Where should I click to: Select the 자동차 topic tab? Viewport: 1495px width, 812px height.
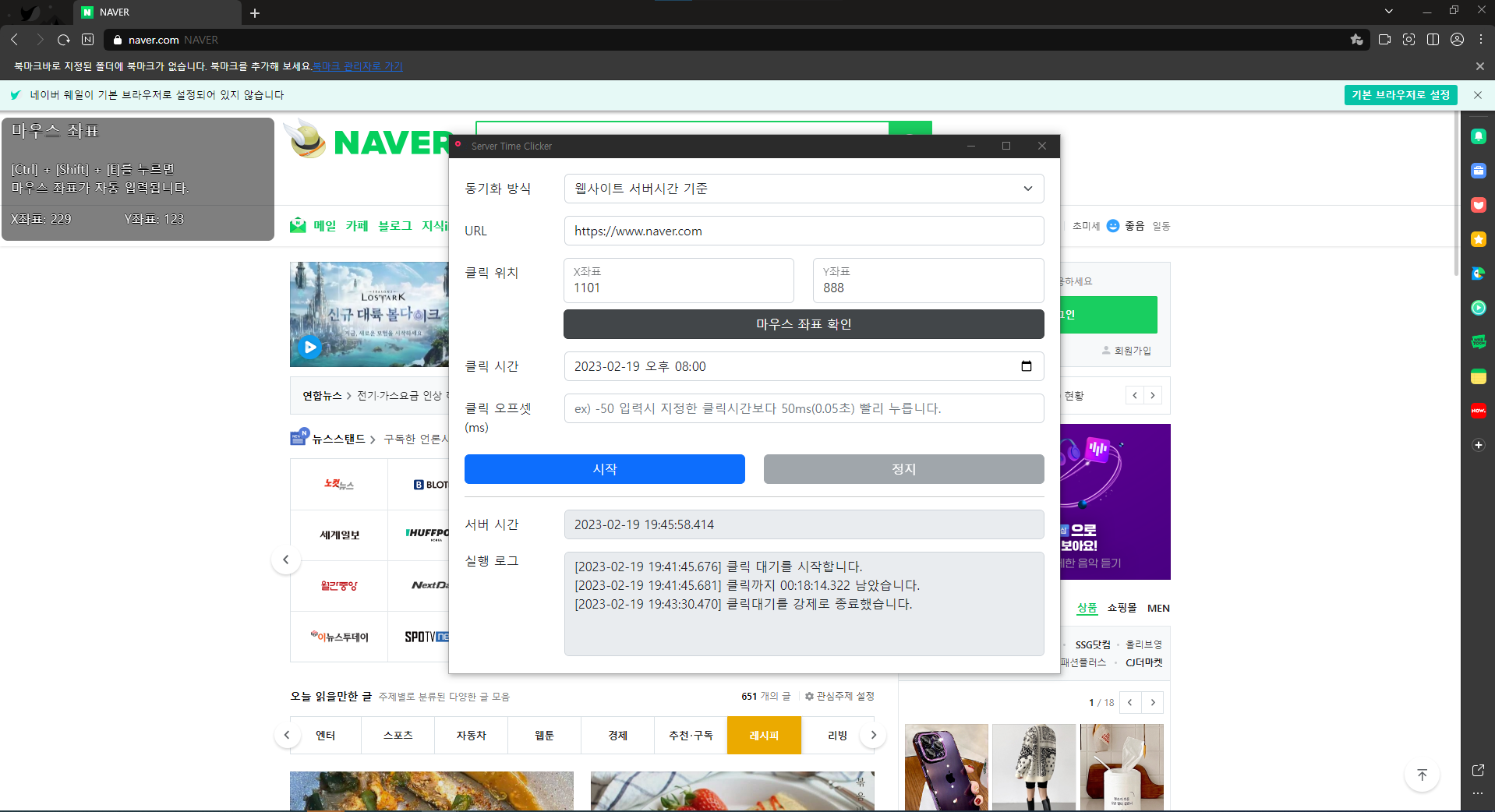point(472,736)
